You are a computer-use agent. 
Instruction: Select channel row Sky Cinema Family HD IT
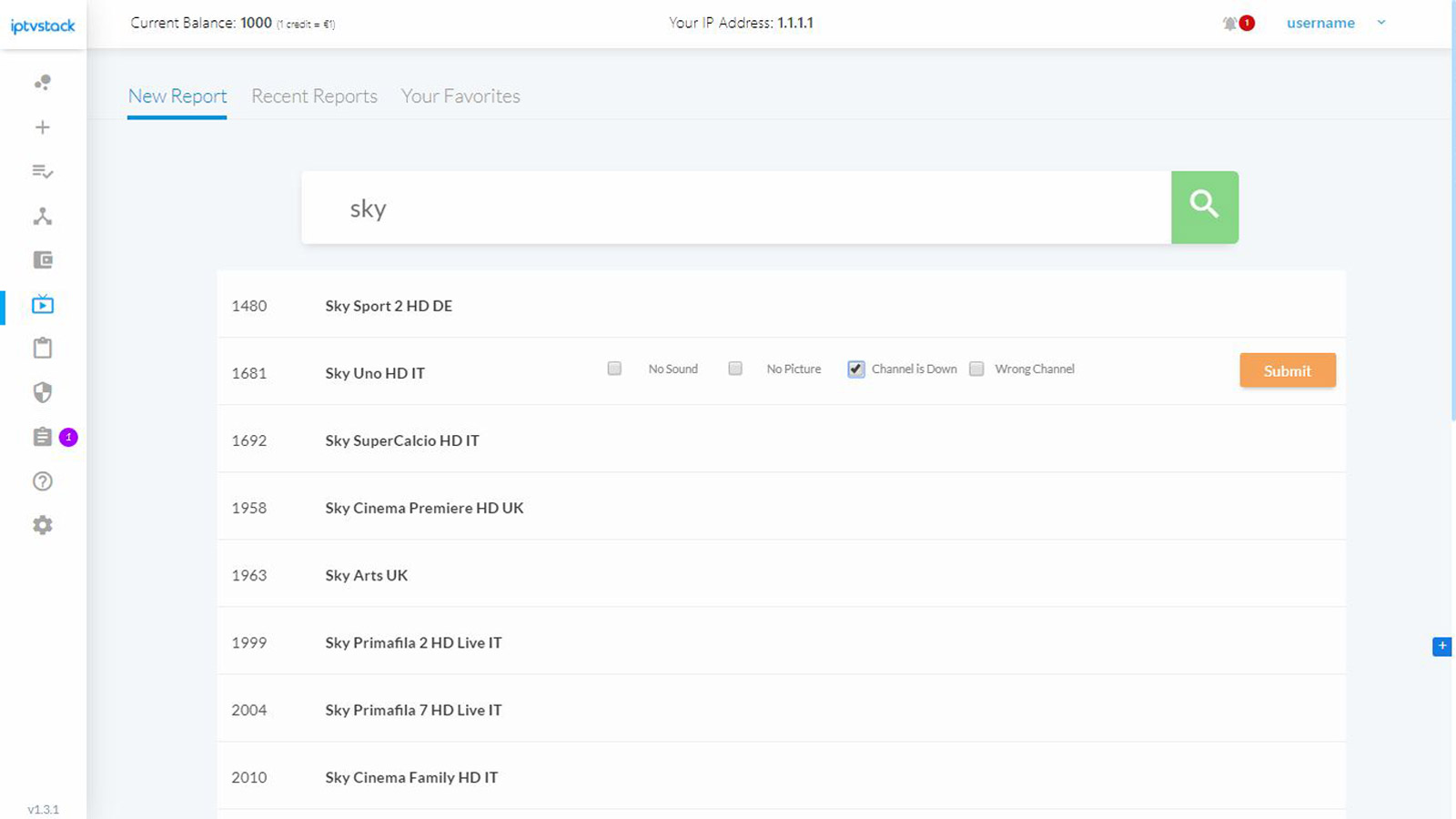click(x=781, y=775)
